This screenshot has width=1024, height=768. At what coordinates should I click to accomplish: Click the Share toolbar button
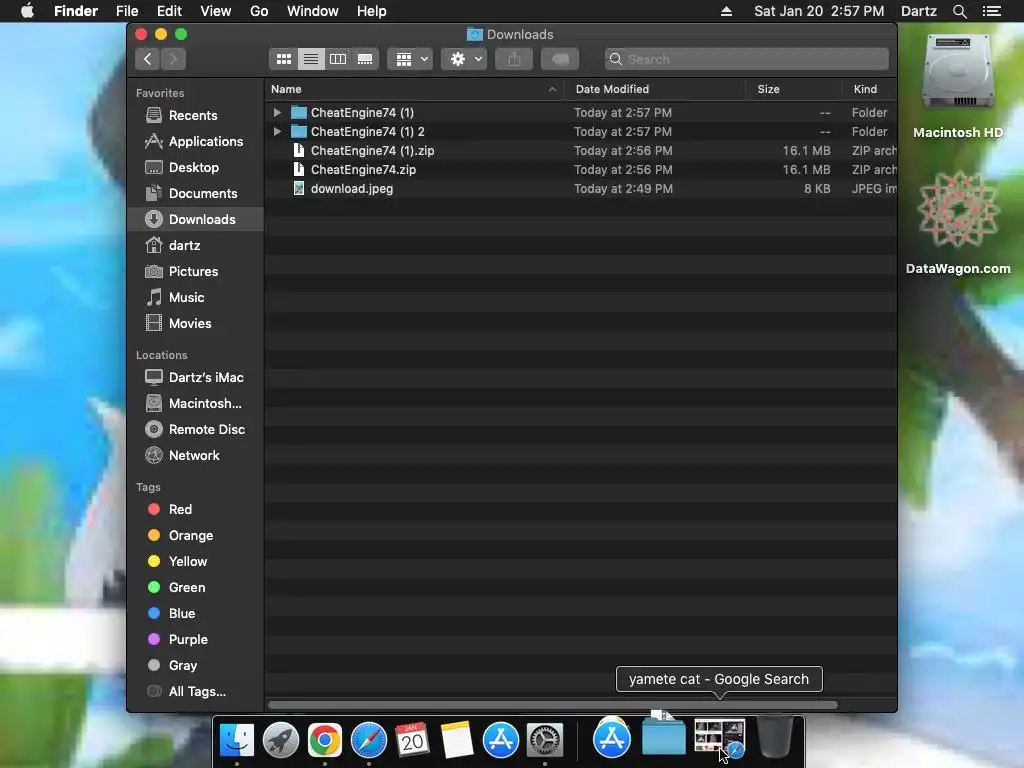pyautogui.click(x=514, y=59)
